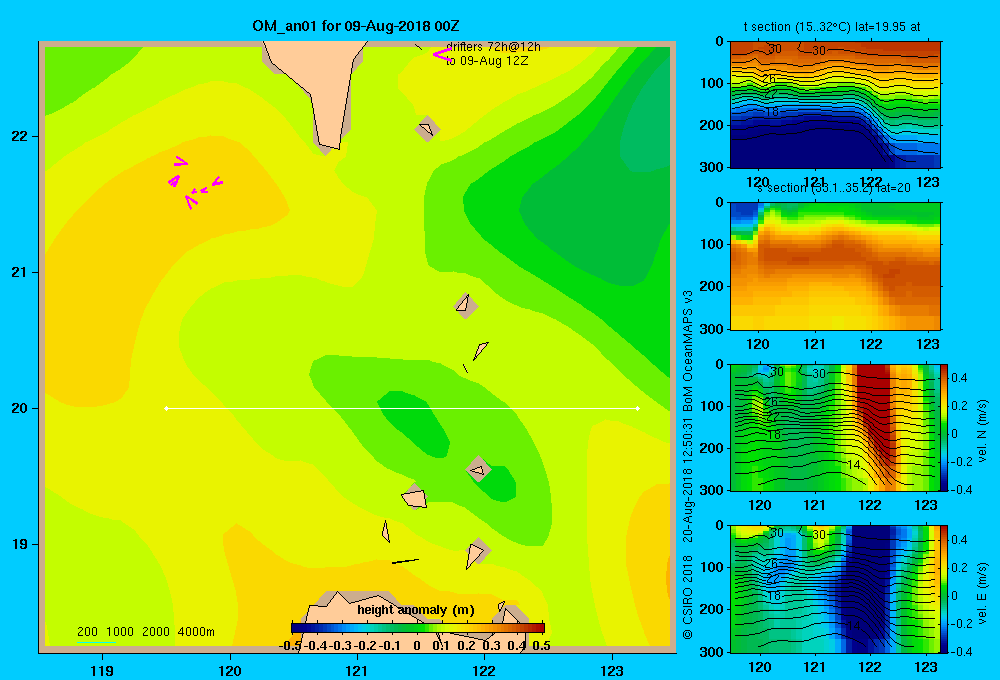
Task: Click the '0.5' tick at height anomaly scale end
Action: coord(541,646)
